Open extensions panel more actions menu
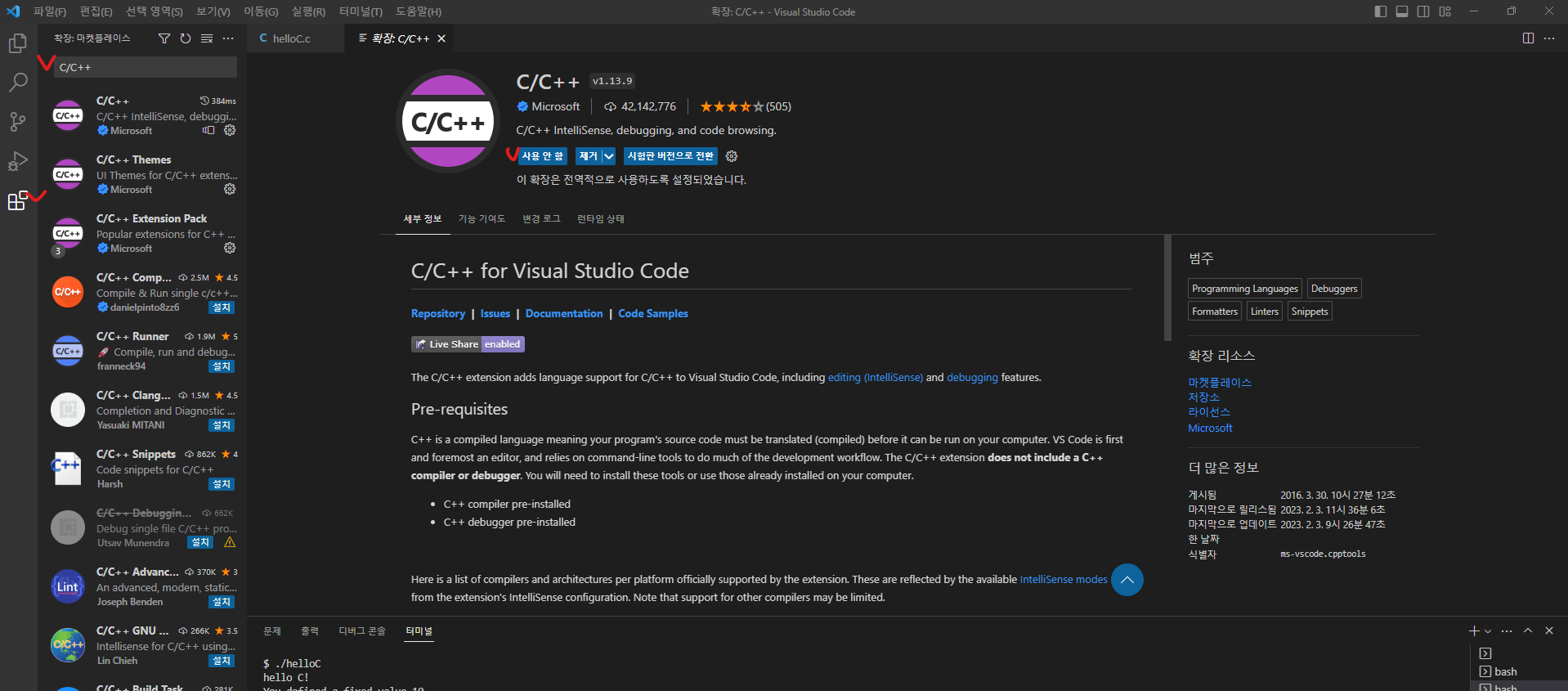The height and width of the screenshot is (691, 1568). pyautogui.click(x=228, y=38)
